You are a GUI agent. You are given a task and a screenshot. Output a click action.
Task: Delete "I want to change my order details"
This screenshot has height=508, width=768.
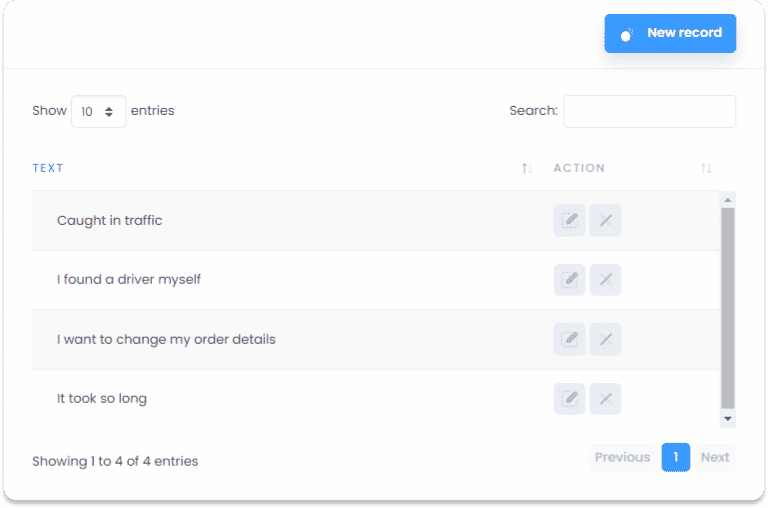[x=605, y=339]
